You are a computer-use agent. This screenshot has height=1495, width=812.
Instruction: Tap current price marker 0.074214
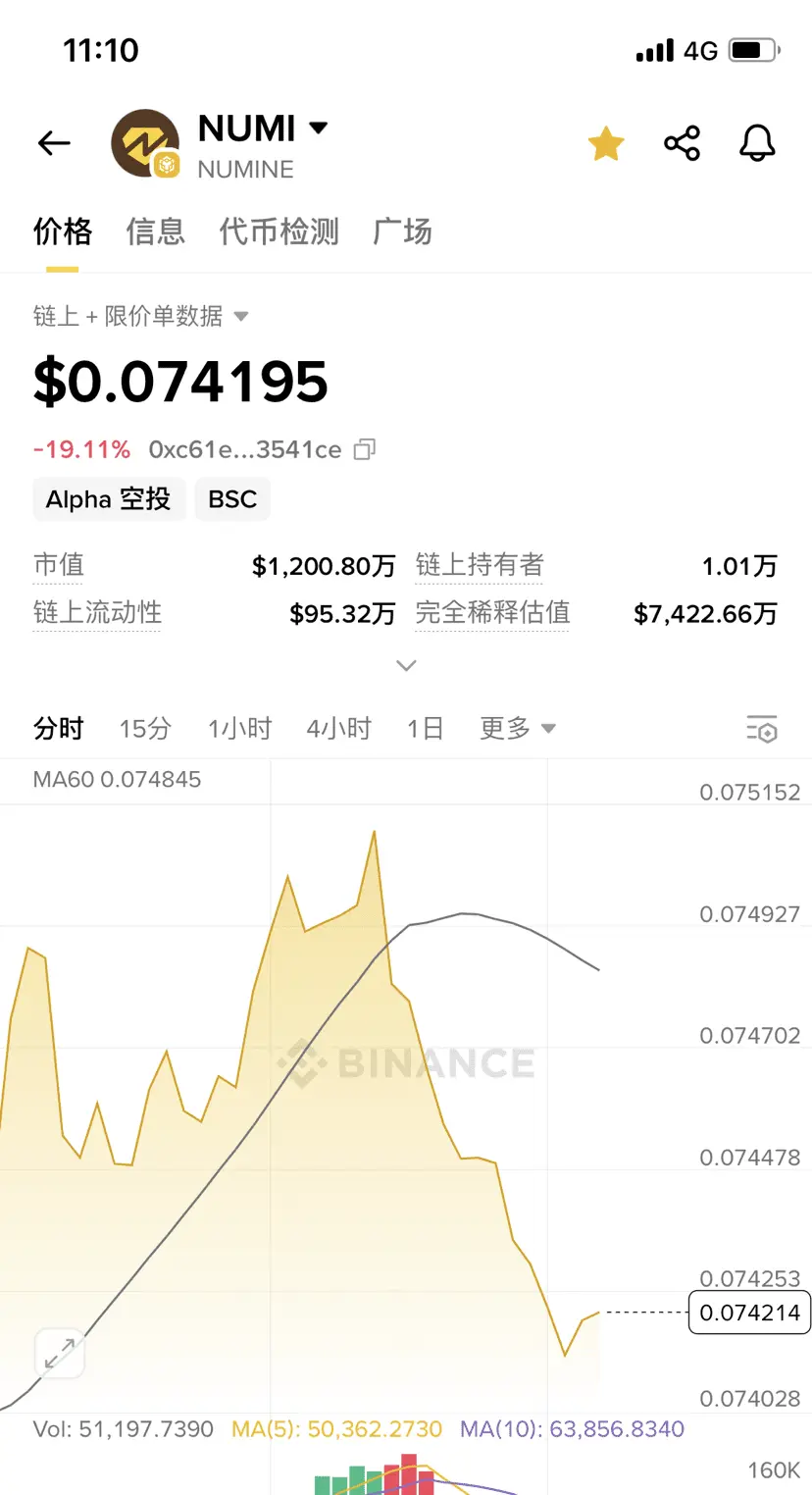point(750,1313)
